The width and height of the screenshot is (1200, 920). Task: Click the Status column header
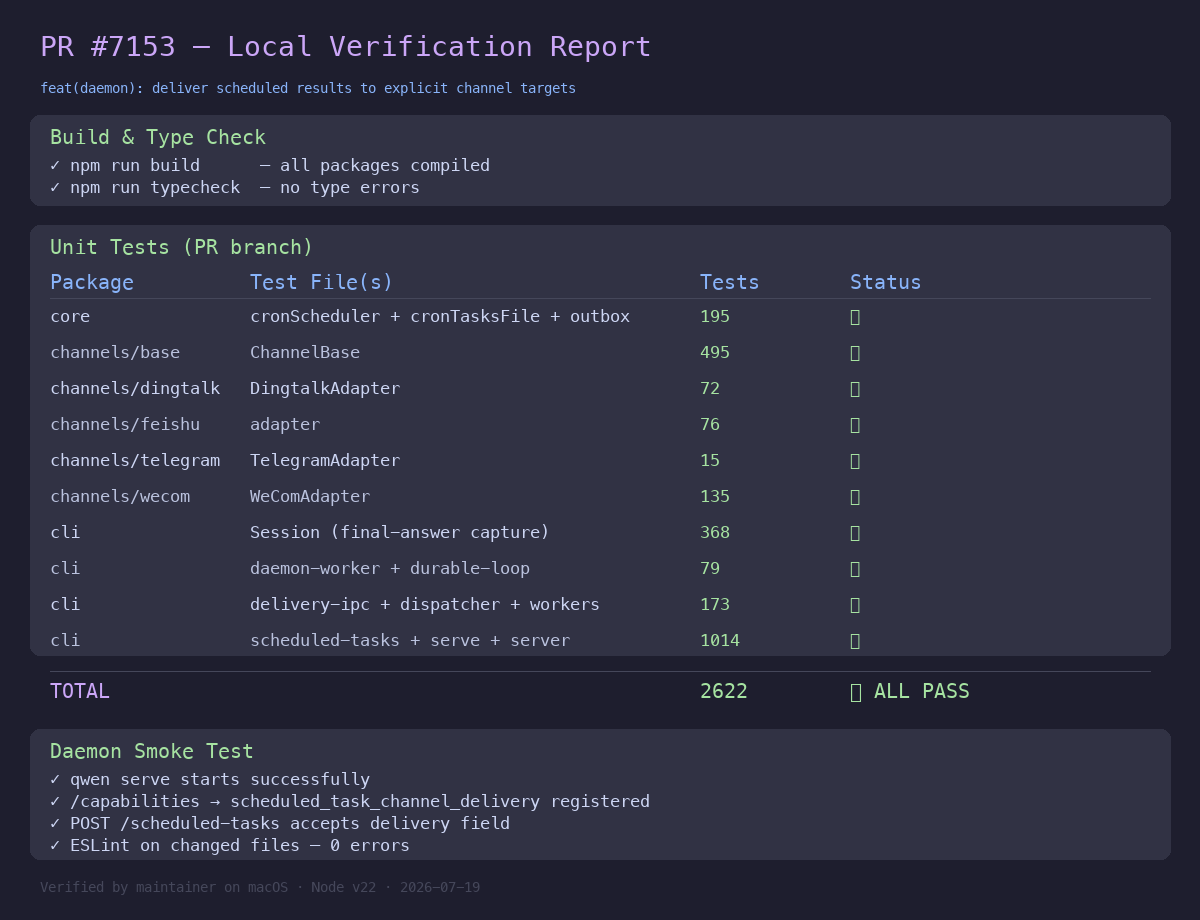(x=886, y=282)
